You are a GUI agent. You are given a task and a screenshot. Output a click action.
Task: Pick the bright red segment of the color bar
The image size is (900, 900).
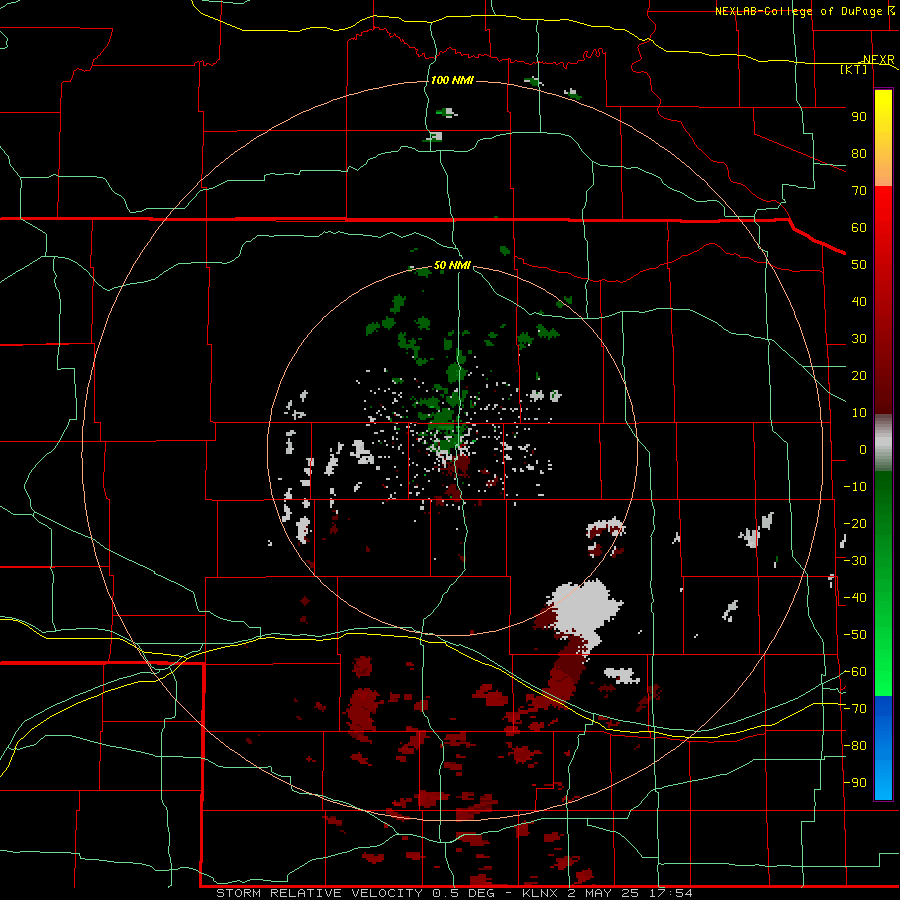pos(883,300)
